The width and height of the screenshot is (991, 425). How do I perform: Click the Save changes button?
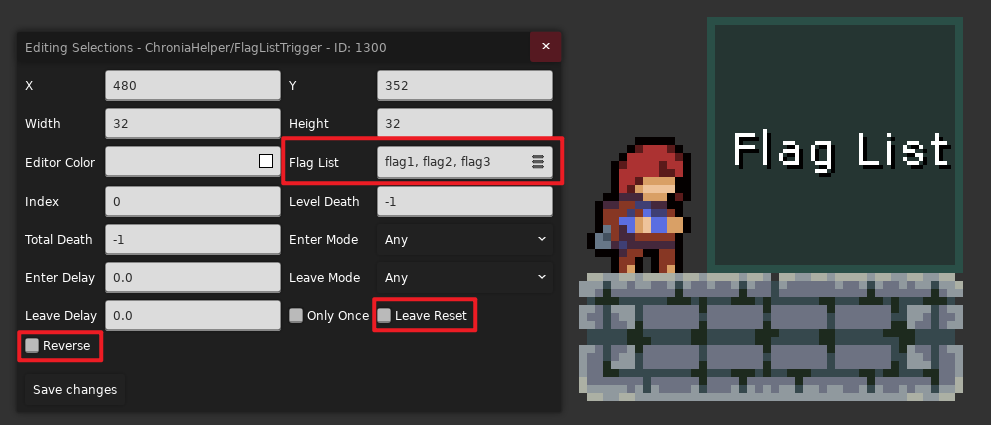point(75,390)
